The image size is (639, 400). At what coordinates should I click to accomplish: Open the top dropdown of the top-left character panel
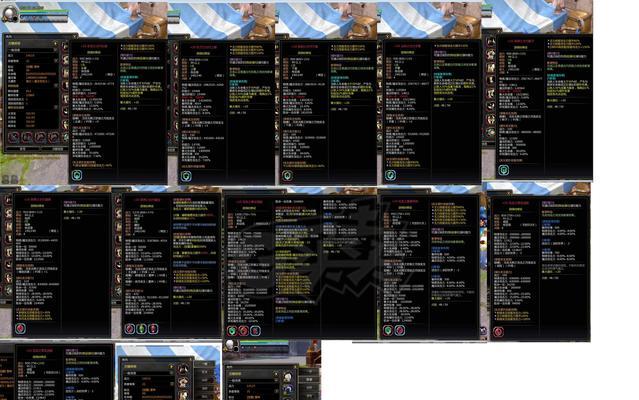click(33, 43)
